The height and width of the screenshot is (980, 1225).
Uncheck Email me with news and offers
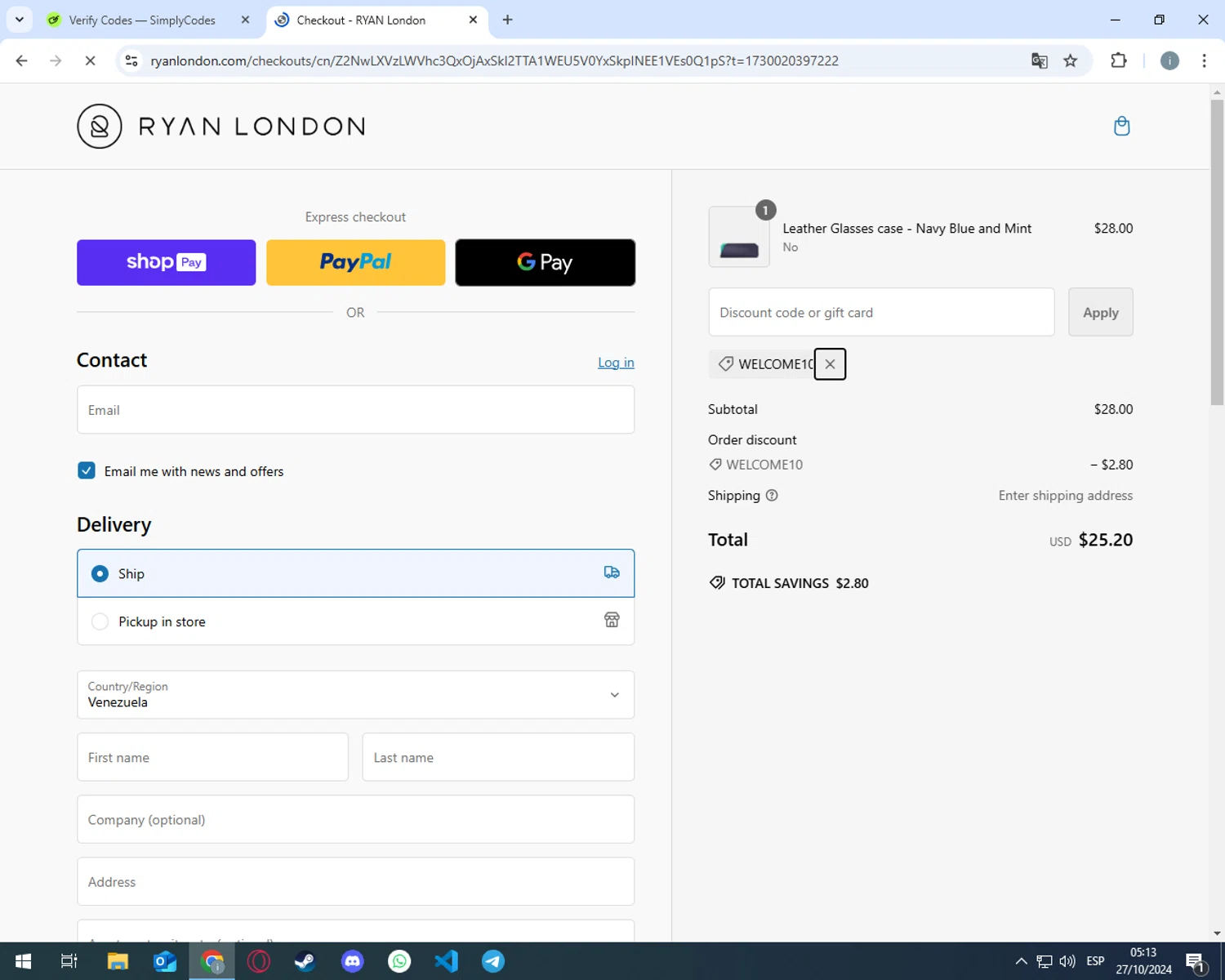pyautogui.click(x=87, y=470)
